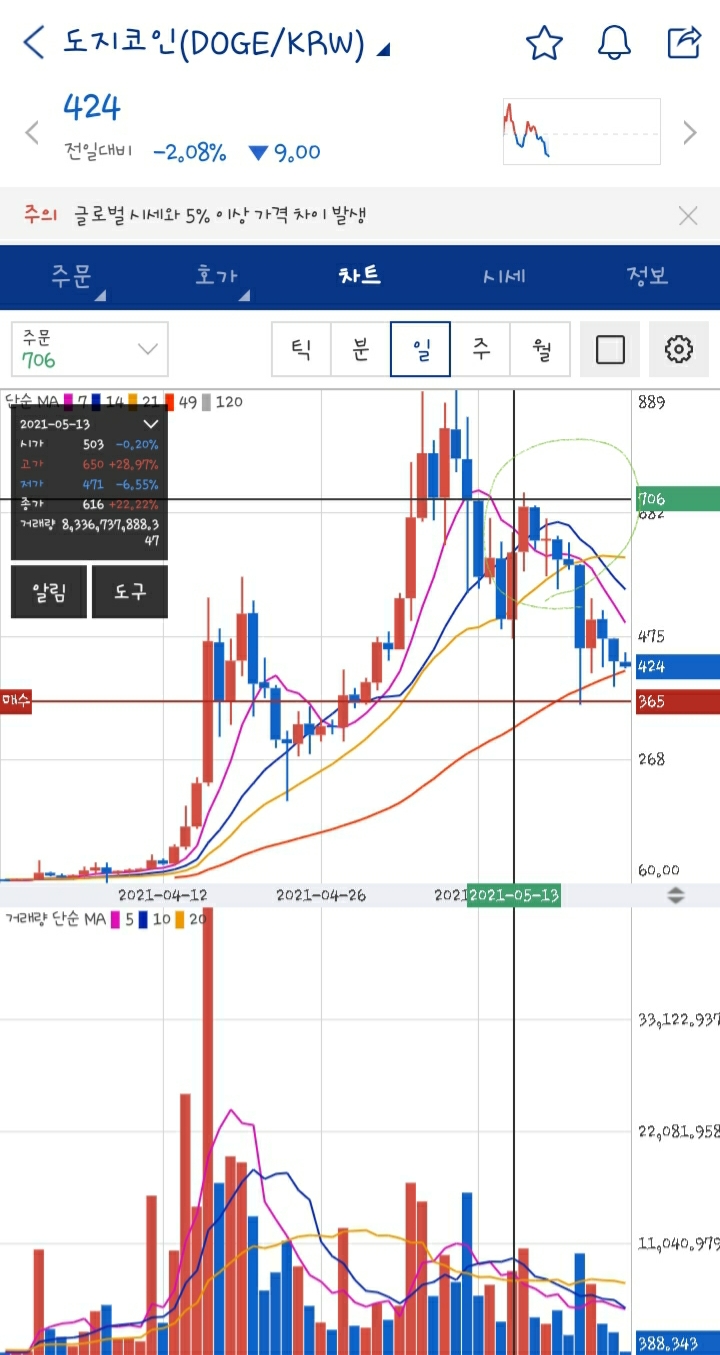Open price alerts via the bell icon

tap(614, 43)
